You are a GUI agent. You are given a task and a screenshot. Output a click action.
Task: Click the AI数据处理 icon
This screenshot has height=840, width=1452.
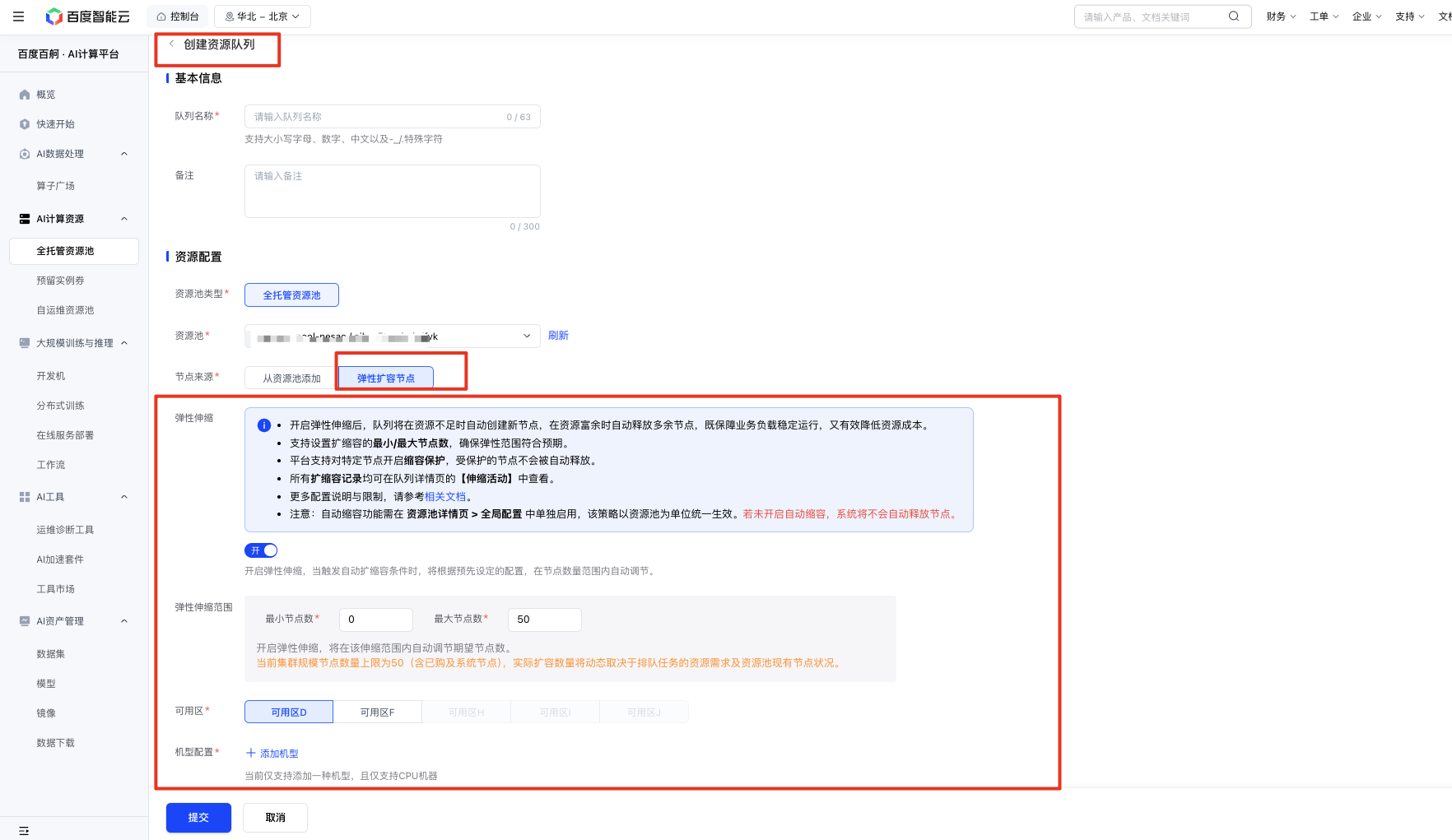pos(25,154)
